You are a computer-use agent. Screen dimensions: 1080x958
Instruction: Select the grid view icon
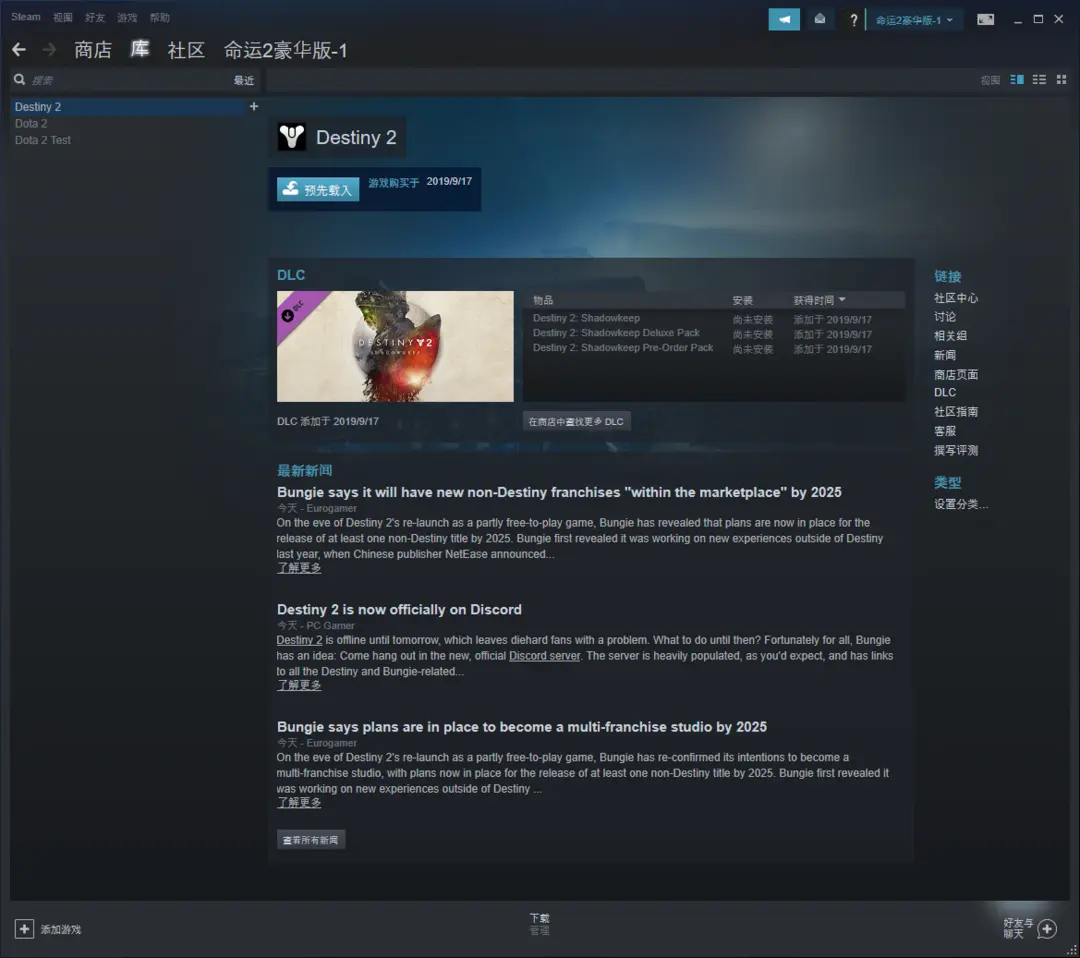pyautogui.click(x=1061, y=80)
